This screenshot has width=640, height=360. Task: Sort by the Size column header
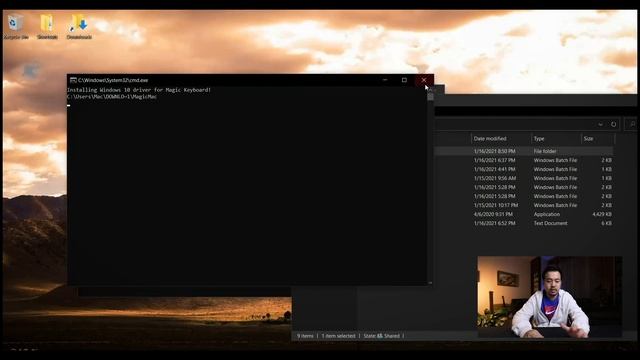click(588, 139)
